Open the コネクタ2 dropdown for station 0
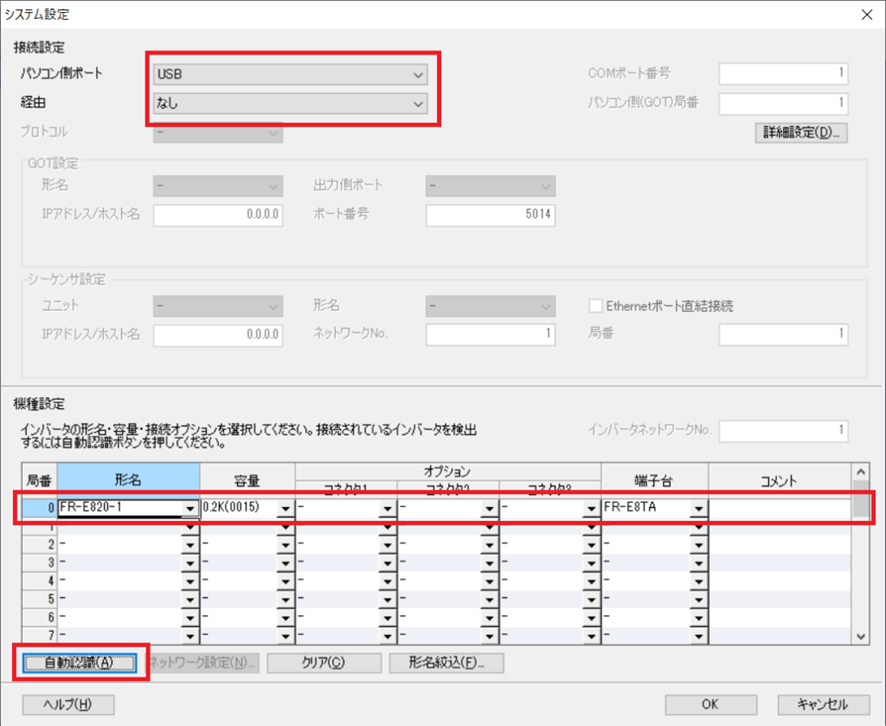The width and height of the screenshot is (886, 726). pos(489,508)
